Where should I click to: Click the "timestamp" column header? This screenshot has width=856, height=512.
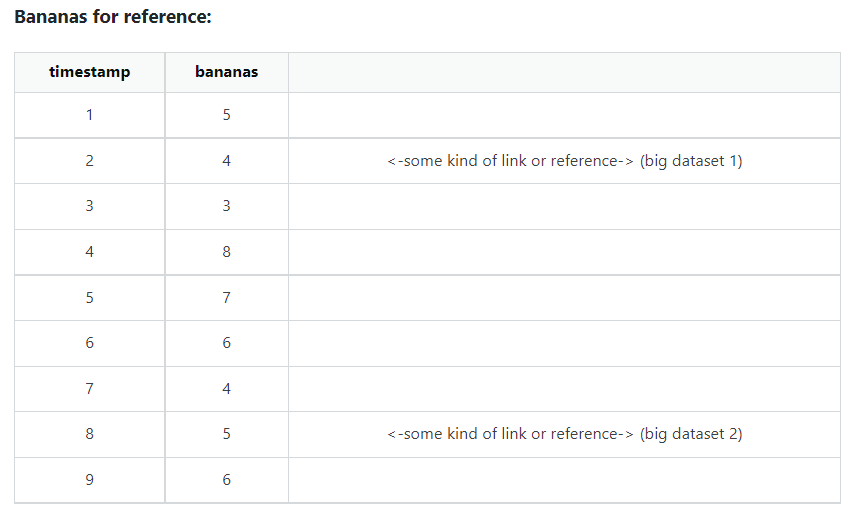89,72
